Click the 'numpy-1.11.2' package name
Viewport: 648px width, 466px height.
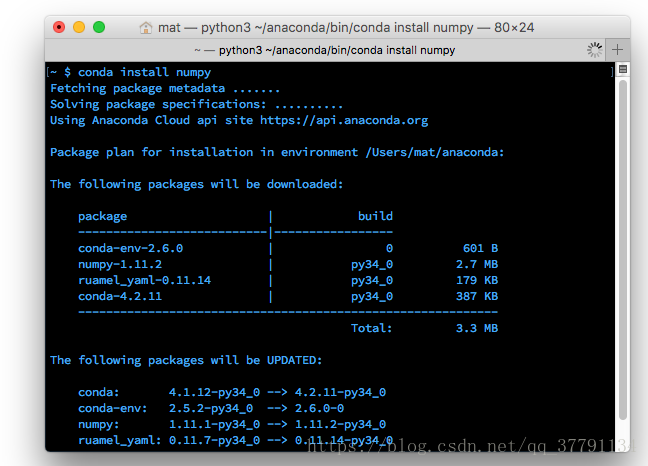pyautogui.click(x=120, y=264)
